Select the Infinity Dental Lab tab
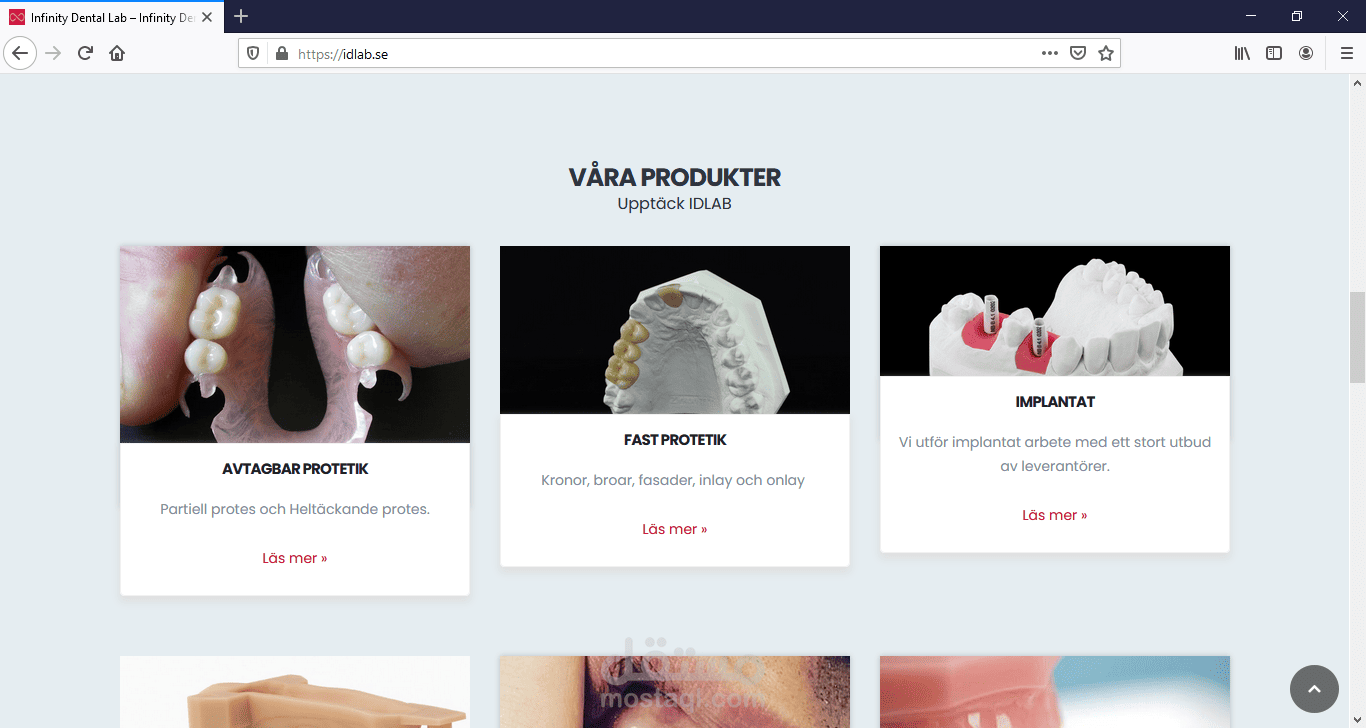 coord(112,17)
